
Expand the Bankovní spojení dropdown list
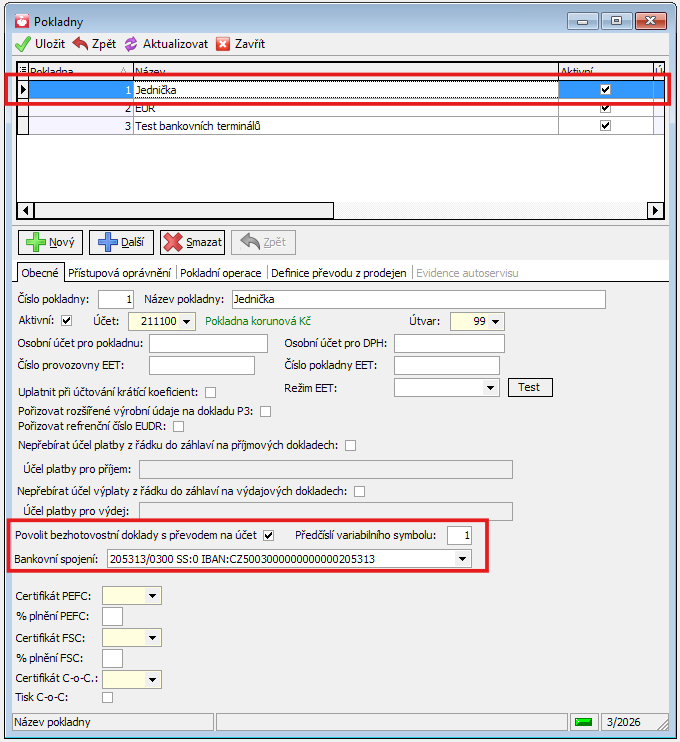462,559
